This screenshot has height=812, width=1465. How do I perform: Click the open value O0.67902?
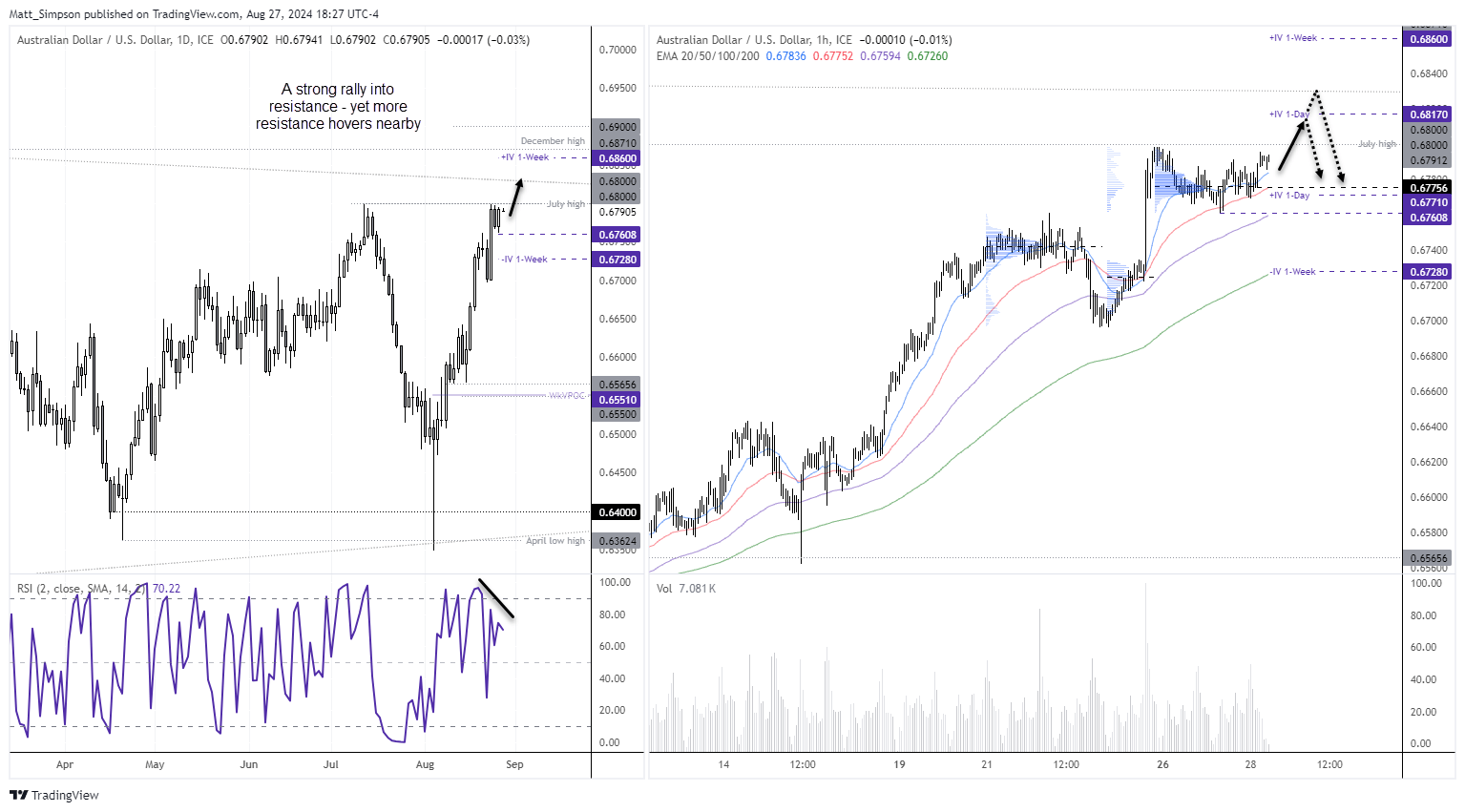(245, 40)
